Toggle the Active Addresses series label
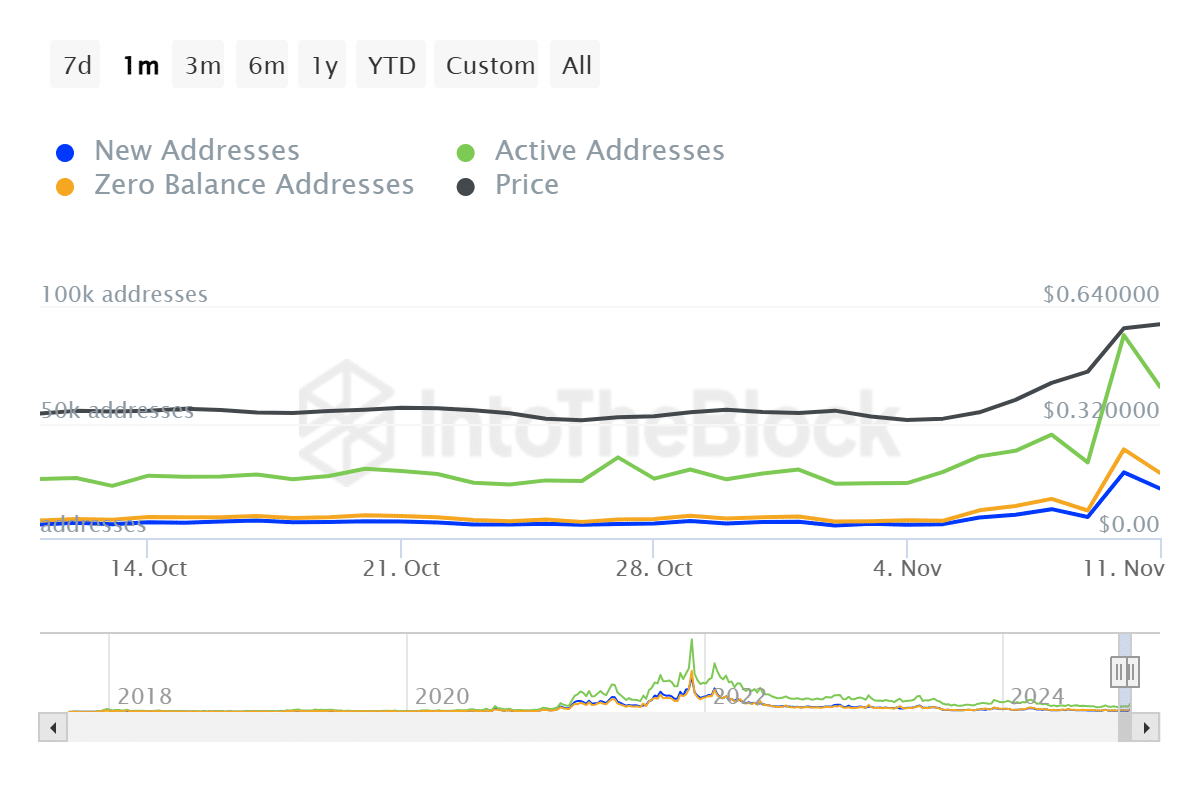Viewport: 1200px width, 800px height. coord(609,151)
